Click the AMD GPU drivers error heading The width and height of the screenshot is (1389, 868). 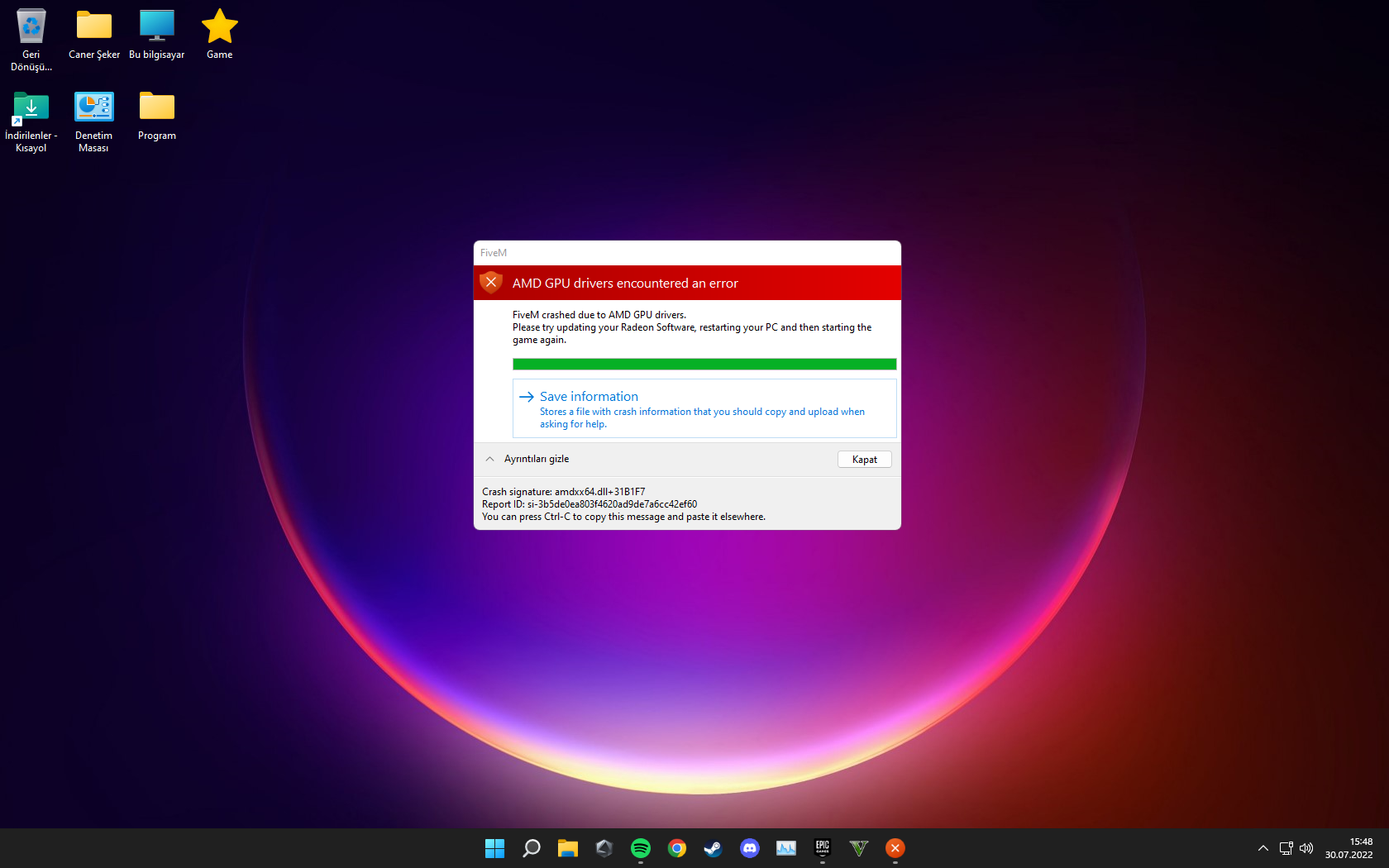pyautogui.click(x=625, y=283)
